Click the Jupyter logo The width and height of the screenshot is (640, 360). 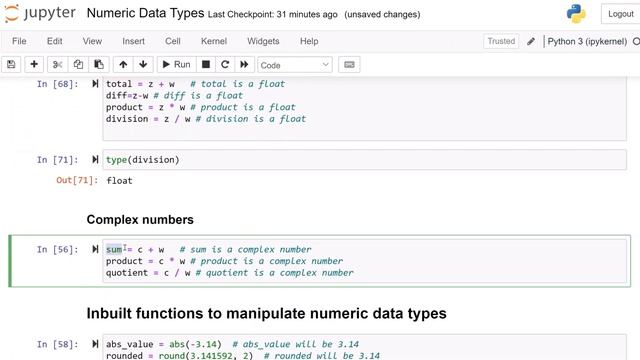click(x=40, y=13)
